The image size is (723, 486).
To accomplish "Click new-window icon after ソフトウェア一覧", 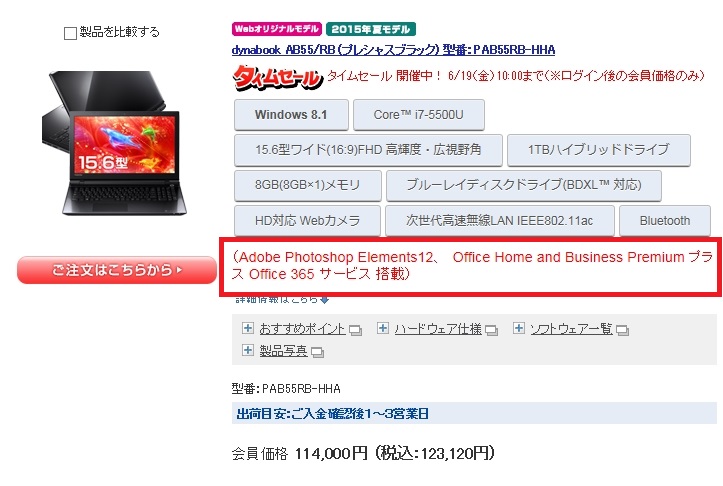I will tap(622, 330).
